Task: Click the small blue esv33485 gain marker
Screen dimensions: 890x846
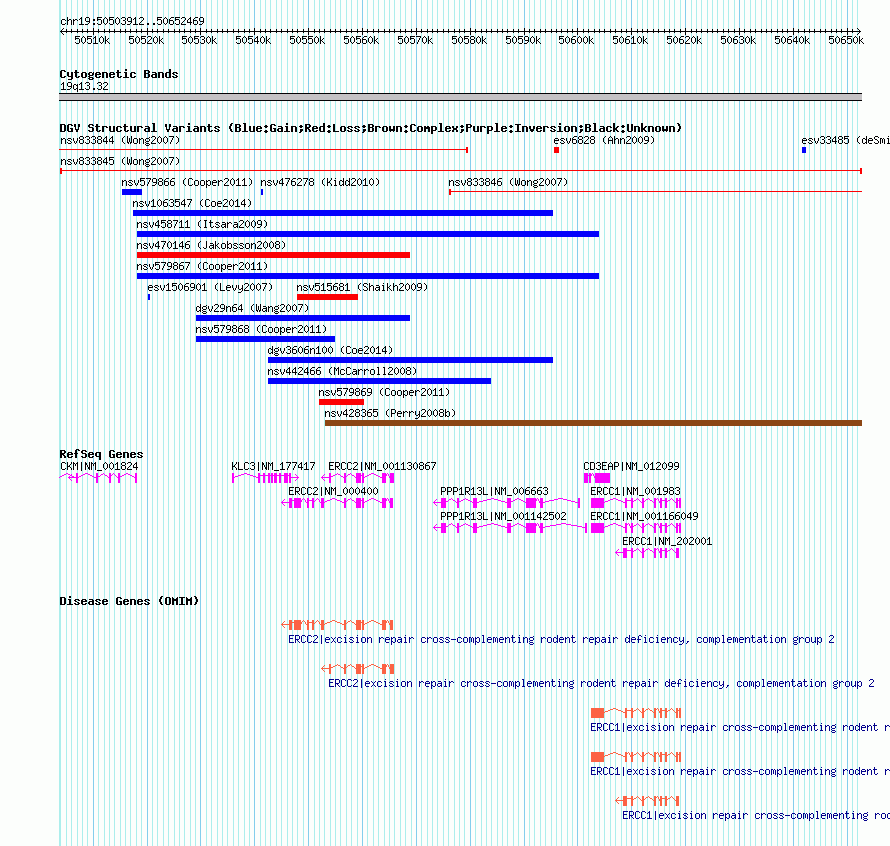Action: click(804, 150)
